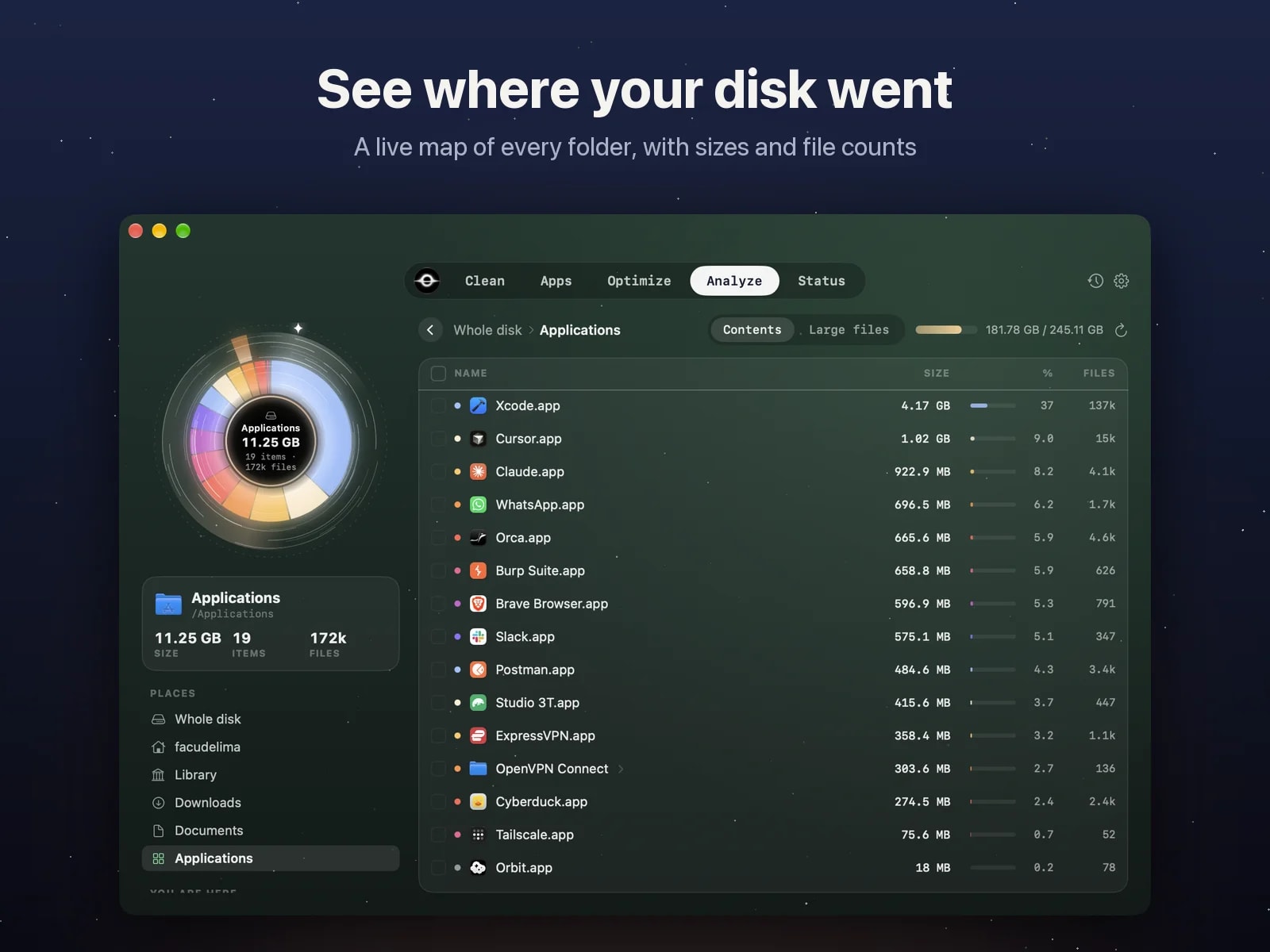1270x952 pixels.
Task: Sort by the FILES column header
Action: [x=1099, y=373]
